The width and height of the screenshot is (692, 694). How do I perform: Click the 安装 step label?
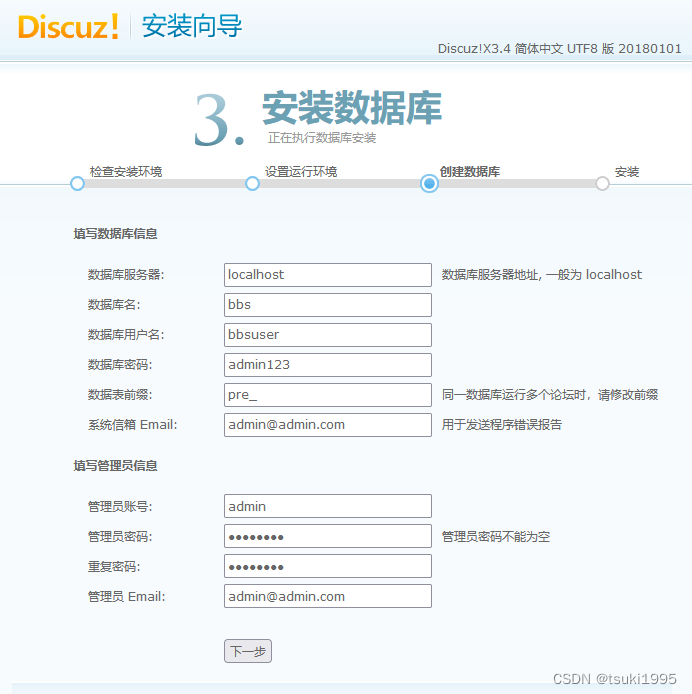click(x=627, y=171)
